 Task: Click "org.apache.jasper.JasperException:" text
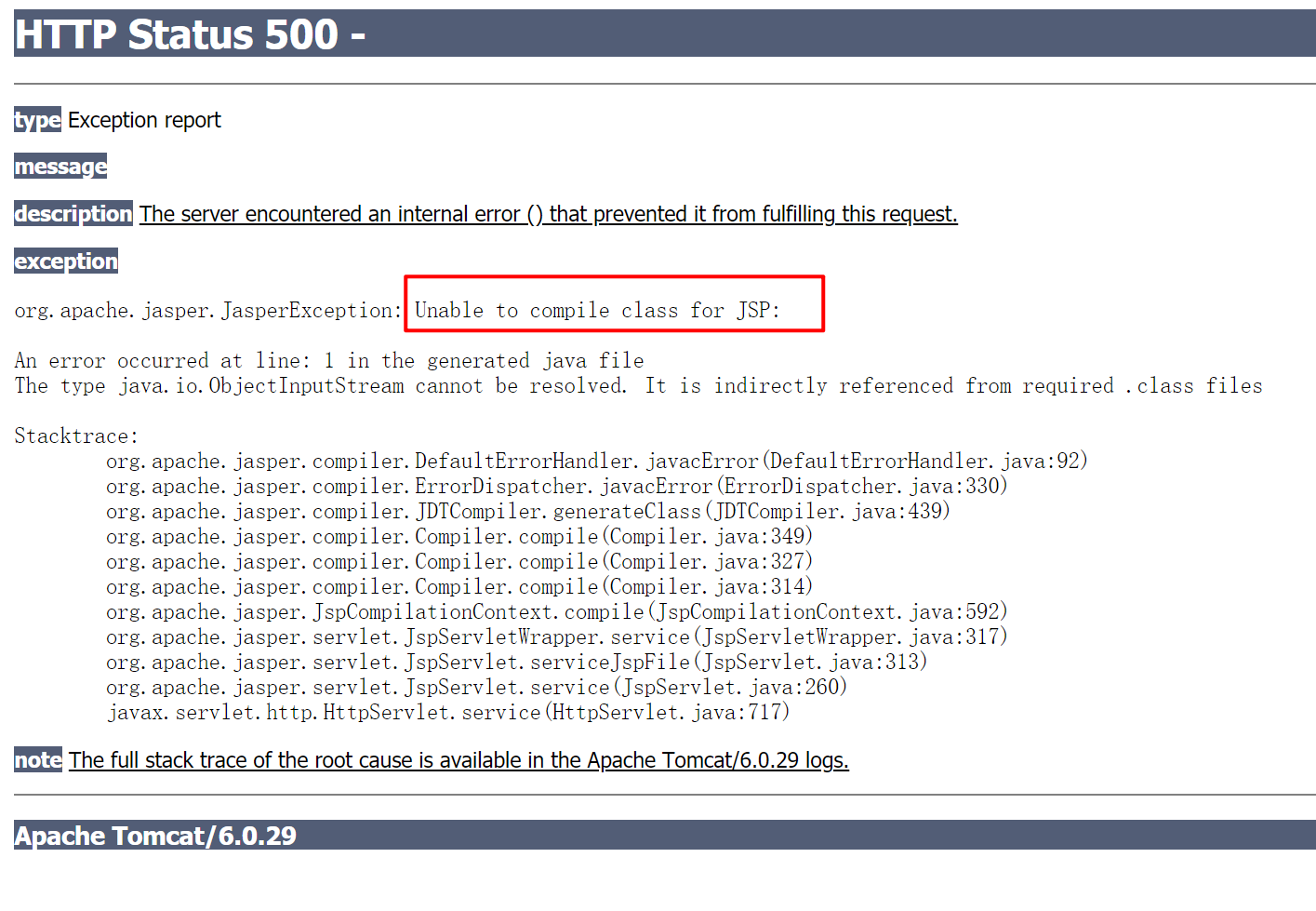coord(208,311)
